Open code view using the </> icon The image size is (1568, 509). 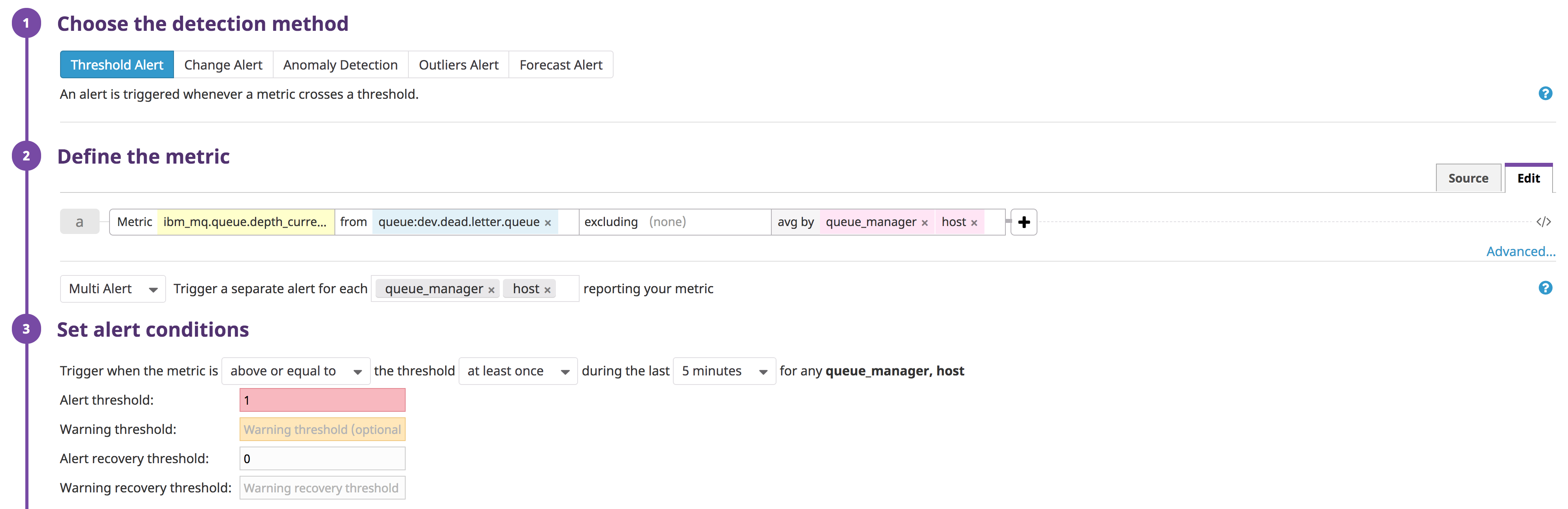[1544, 222]
